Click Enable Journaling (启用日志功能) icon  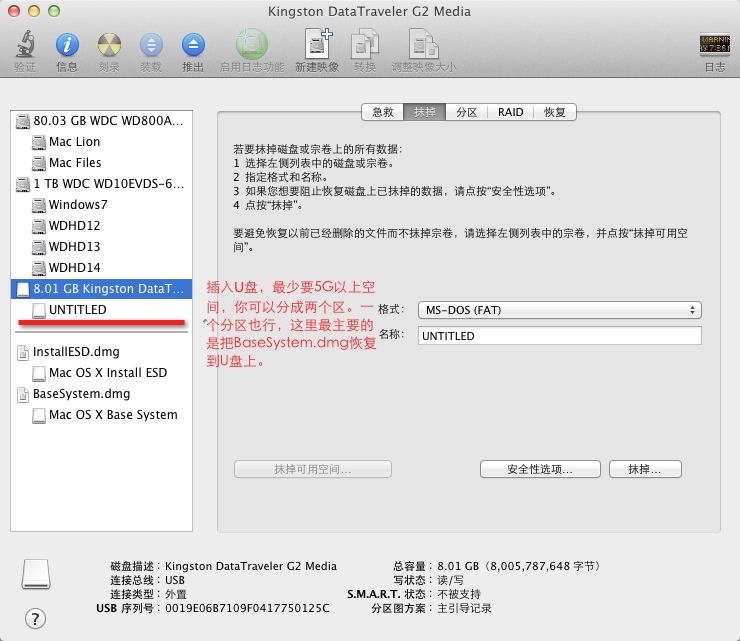point(252,44)
